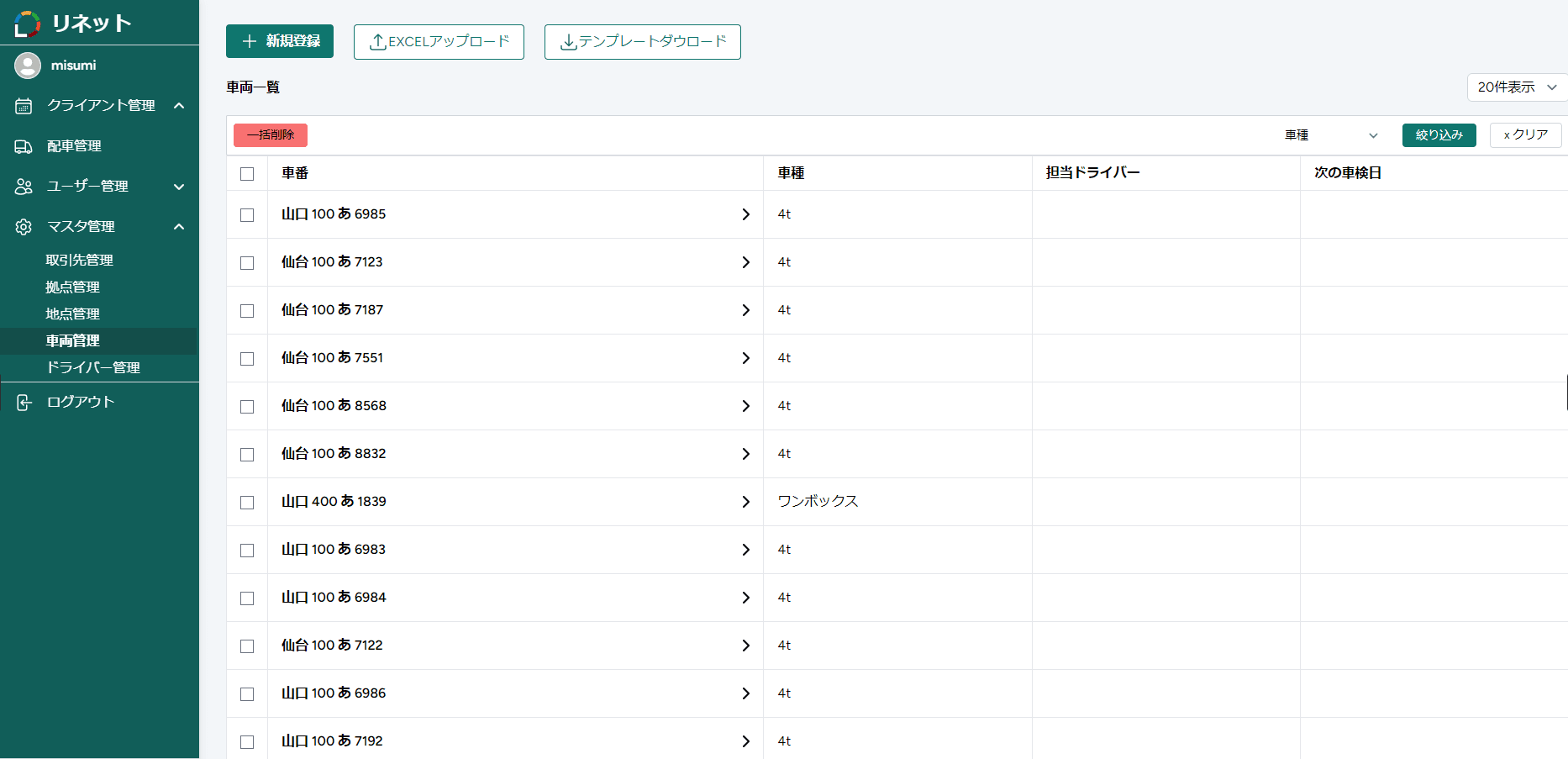
Task: Open details arrow for 山口 100 あ 6985
Action: click(745, 214)
